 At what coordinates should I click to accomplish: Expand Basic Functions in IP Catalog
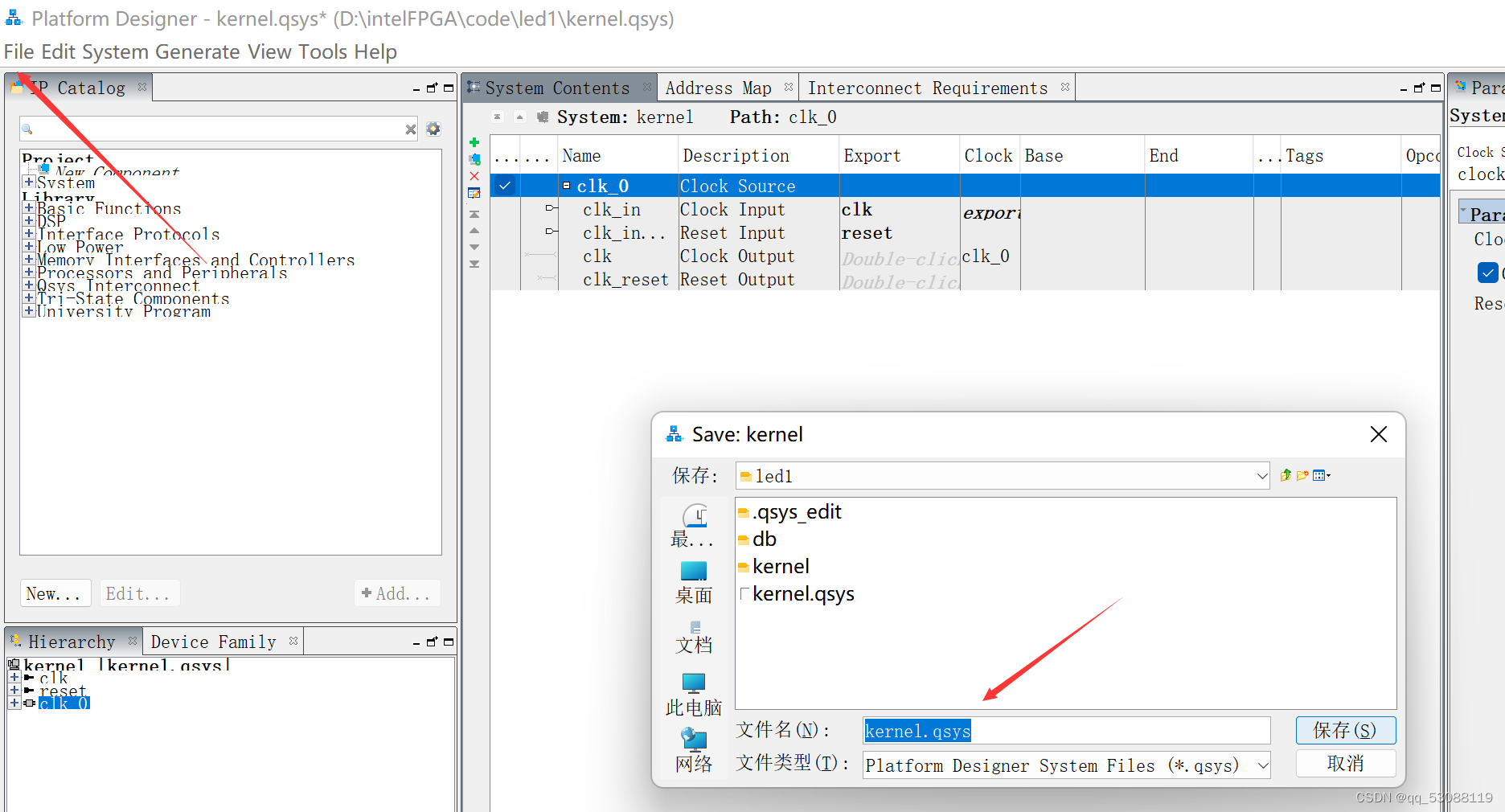29,208
